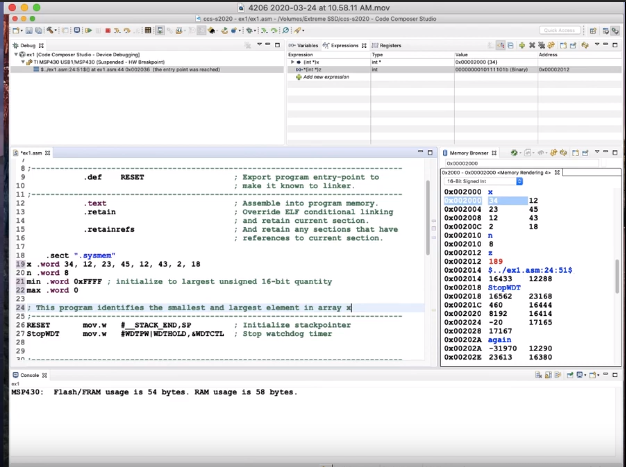
Task: Click the Memory Browser vertical scrollbar
Action: click(x=617, y=275)
